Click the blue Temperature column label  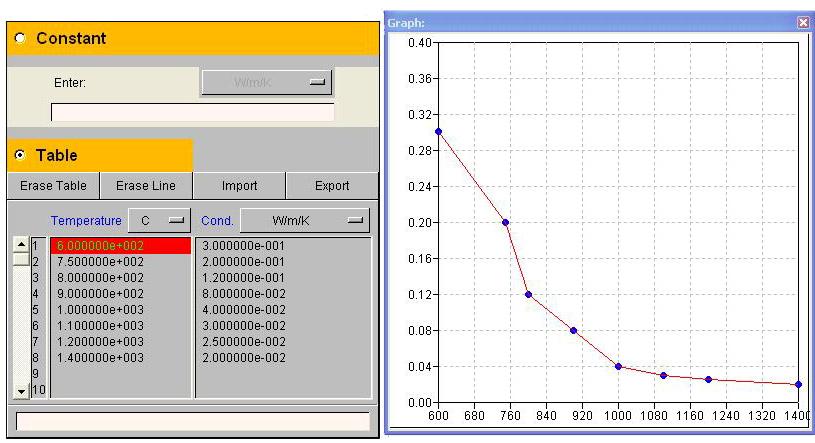86,220
